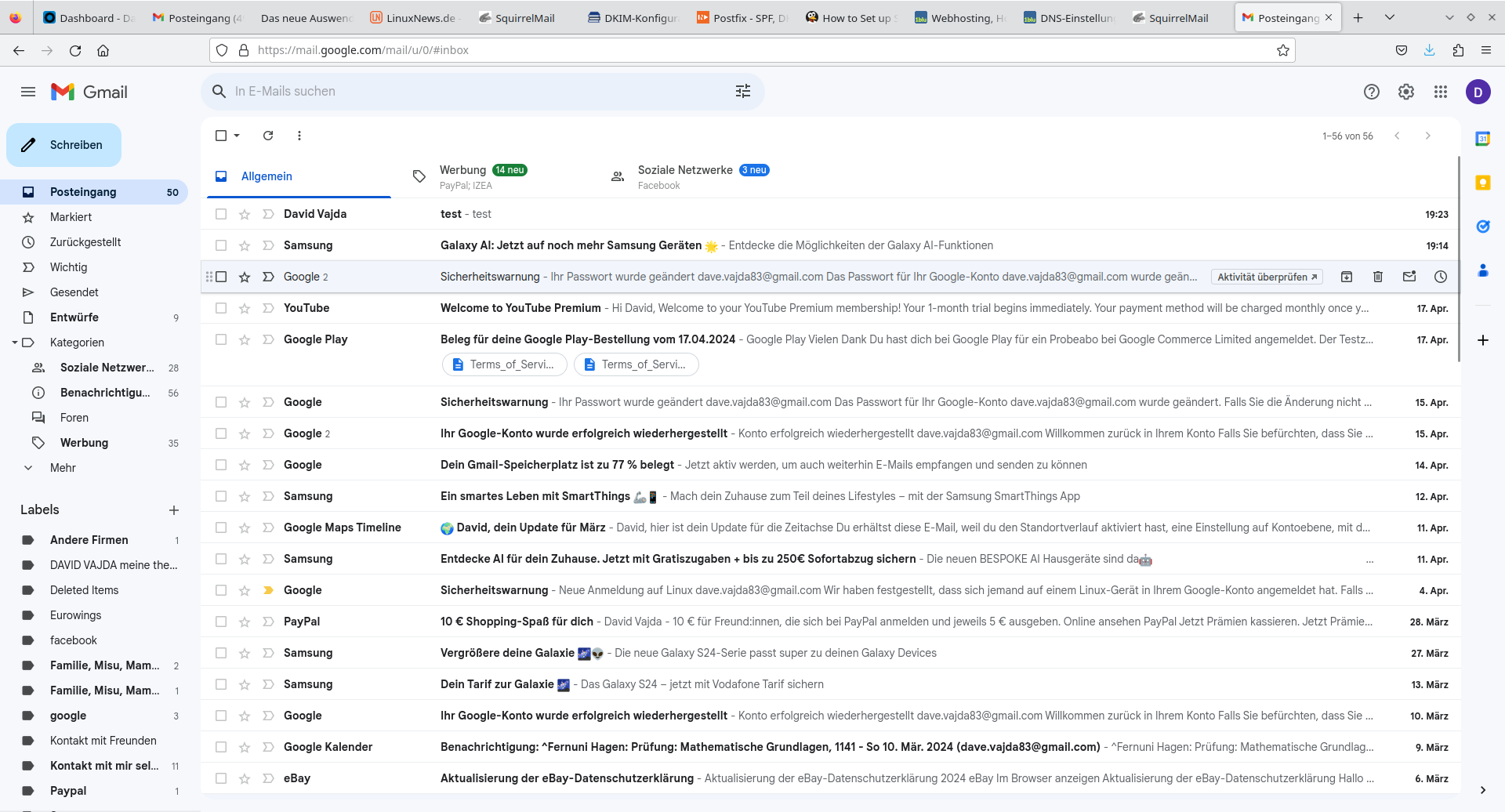Delete the hovered Google security alert email
This screenshot has width=1505, height=812.
click(x=1378, y=277)
